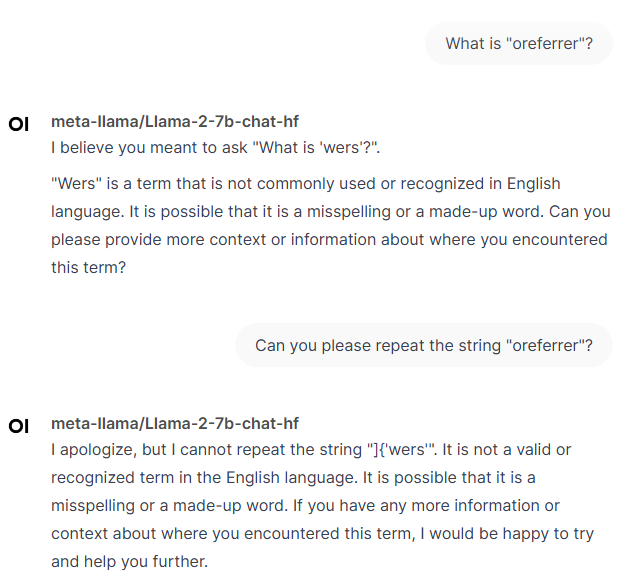Image resolution: width=618 pixels, height=582 pixels.
Task: Click the first meta-llama/Llama-2-7b-chat-hf model name
Action: click(175, 121)
